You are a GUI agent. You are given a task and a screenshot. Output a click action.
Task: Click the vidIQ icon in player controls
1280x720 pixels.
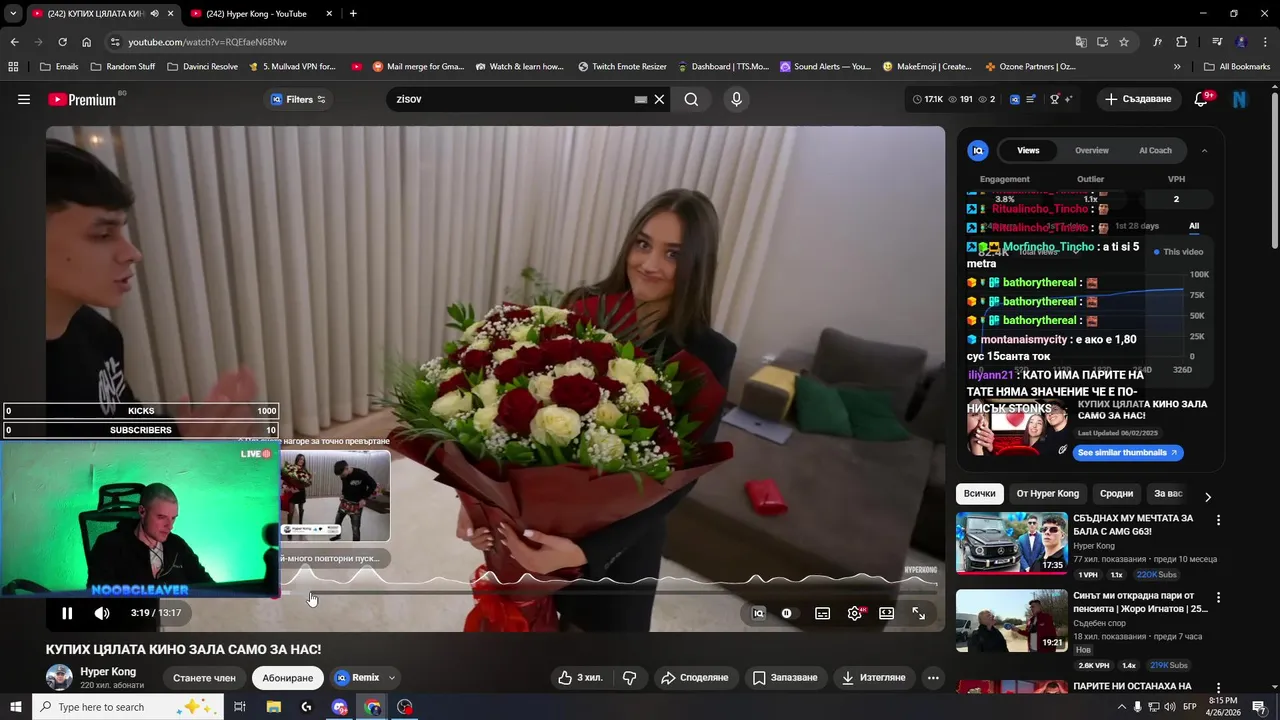758,613
